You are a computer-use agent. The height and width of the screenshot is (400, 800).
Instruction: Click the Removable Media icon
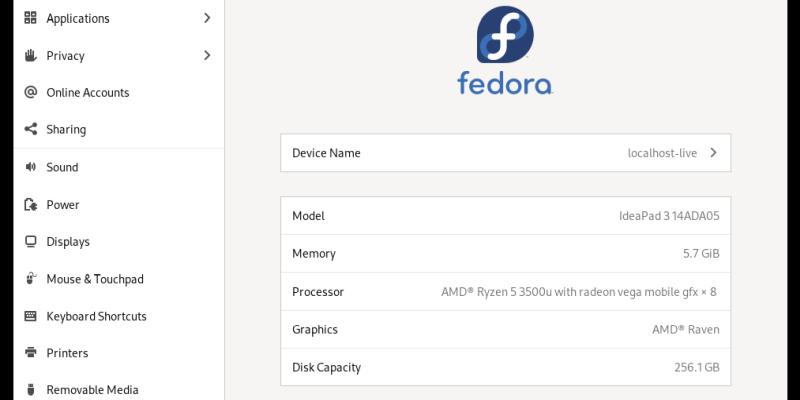pyautogui.click(x=30, y=390)
